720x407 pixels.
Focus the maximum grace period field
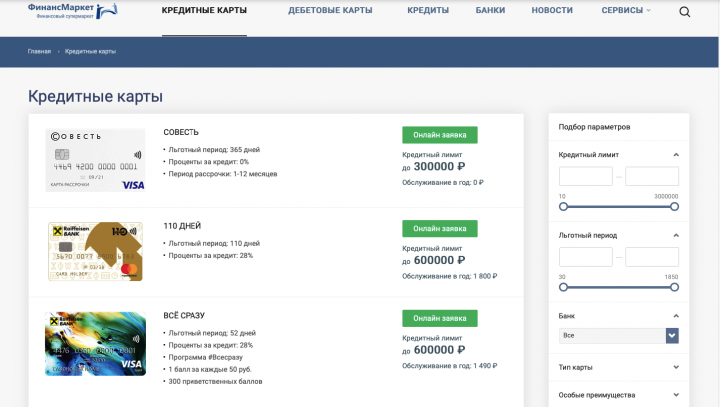(652, 257)
